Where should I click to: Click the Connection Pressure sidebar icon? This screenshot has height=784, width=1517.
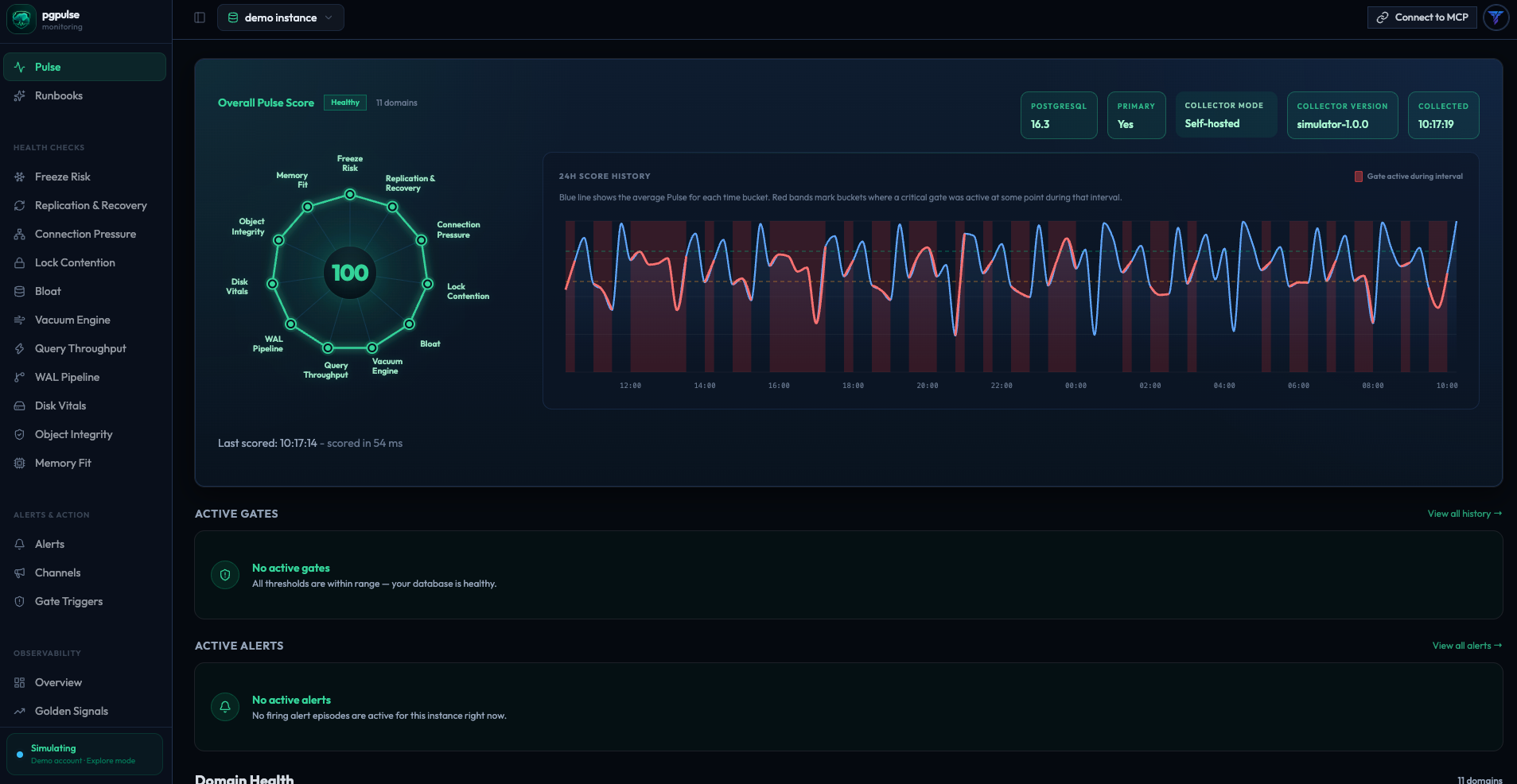tap(20, 234)
